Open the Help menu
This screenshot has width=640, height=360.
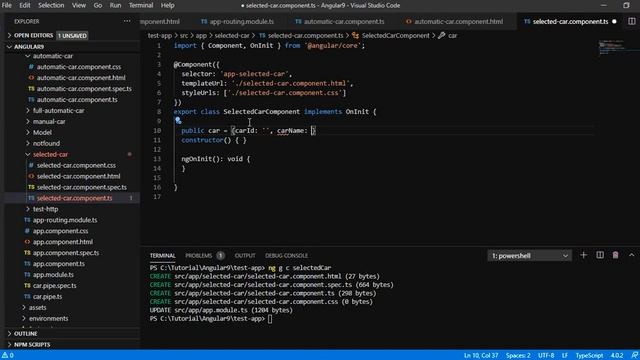pyautogui.click(x=167, y=5)
